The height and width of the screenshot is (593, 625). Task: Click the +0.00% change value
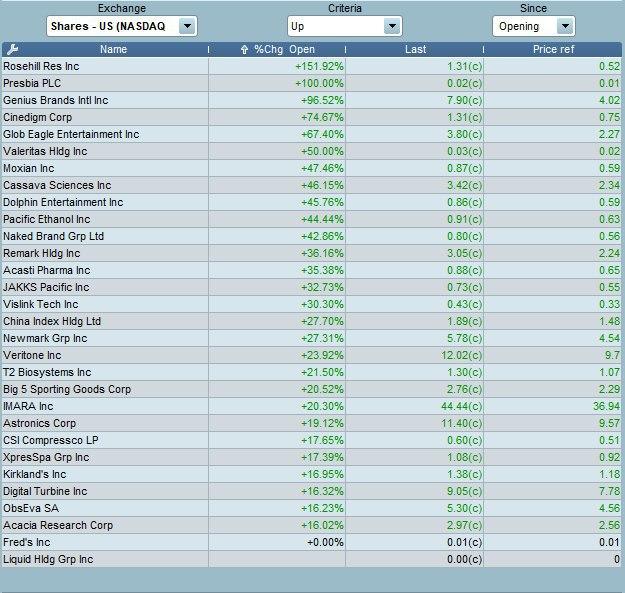[325, 542]
